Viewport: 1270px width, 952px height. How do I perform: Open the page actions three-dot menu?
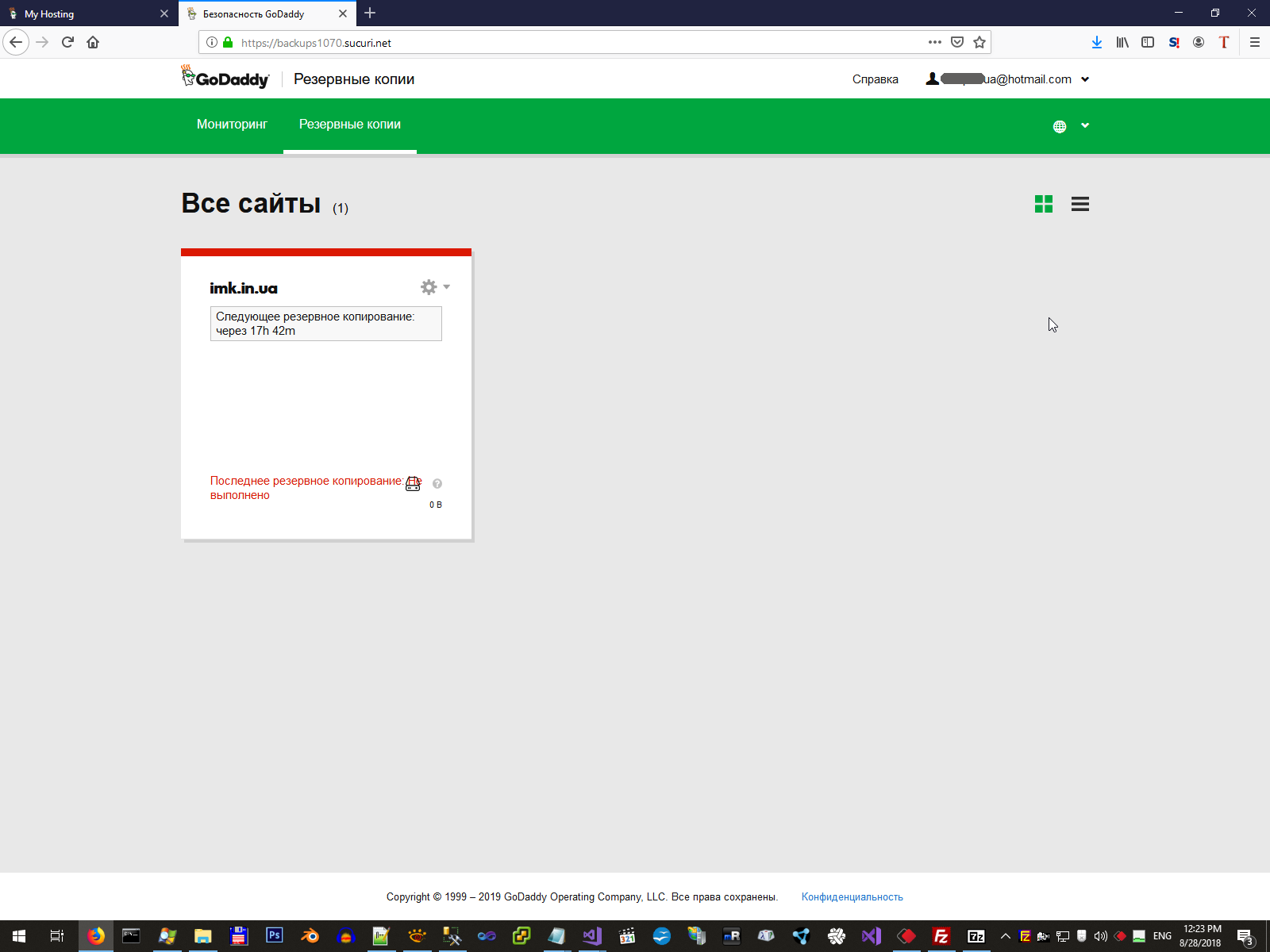tap(935, 42)
